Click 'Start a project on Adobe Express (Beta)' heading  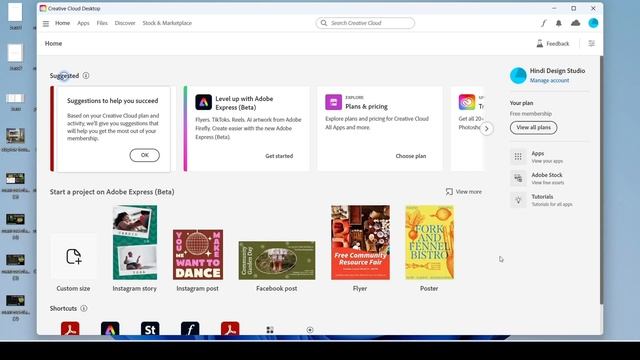[112, 192]
